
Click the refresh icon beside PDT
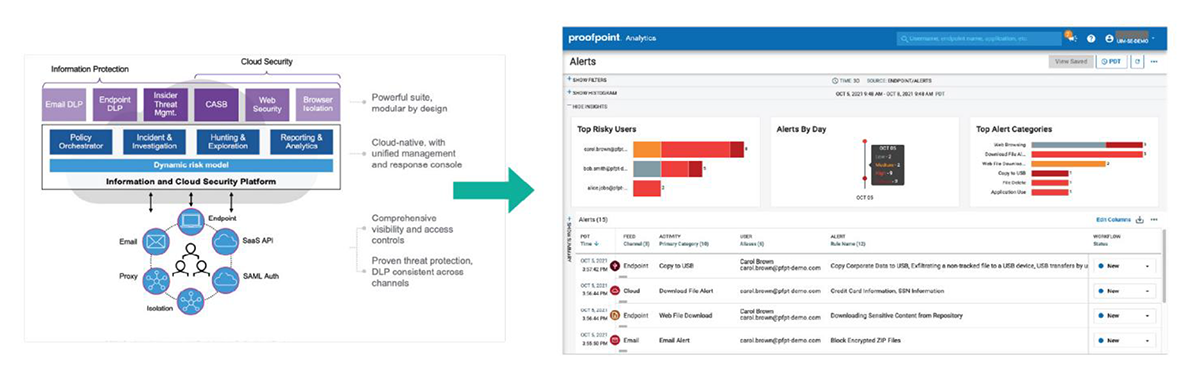(1137, 61)
